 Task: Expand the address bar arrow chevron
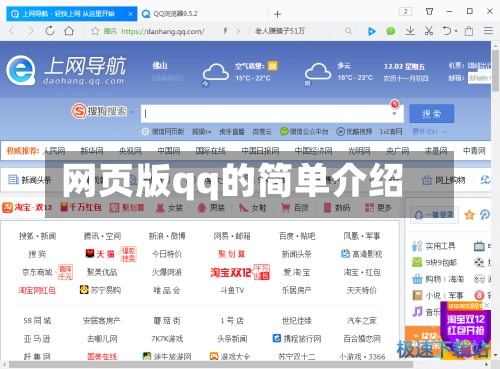[238, 31]
